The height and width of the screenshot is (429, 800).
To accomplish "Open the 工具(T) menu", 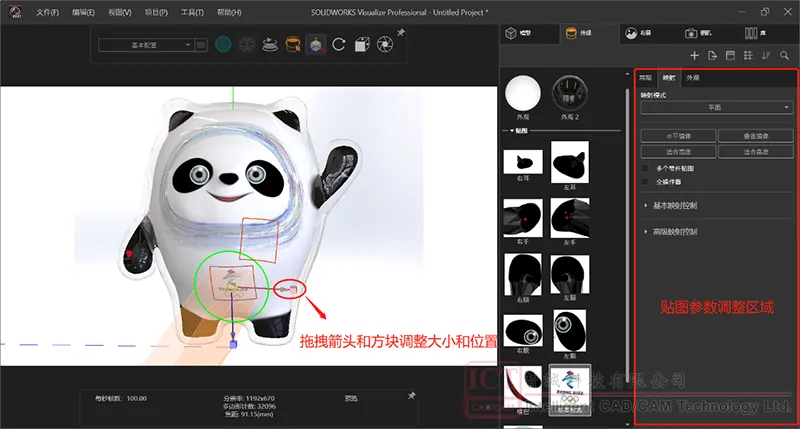I will point(192,12).
